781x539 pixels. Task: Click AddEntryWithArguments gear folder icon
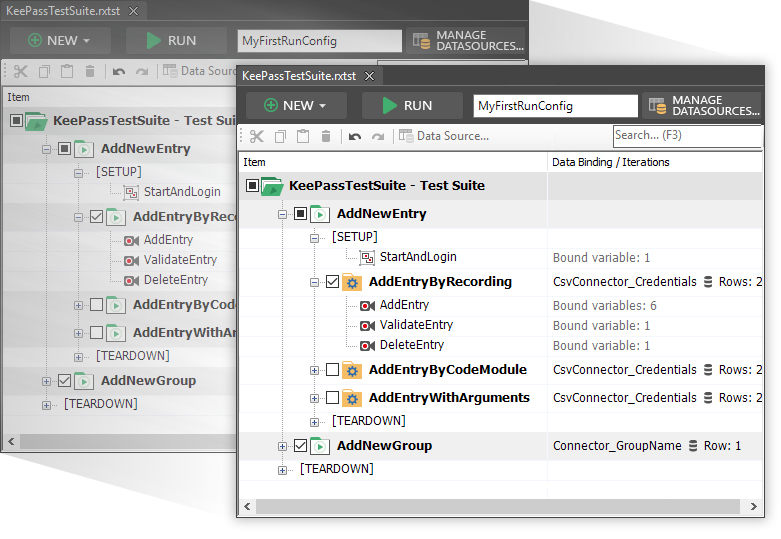point(352,398)
